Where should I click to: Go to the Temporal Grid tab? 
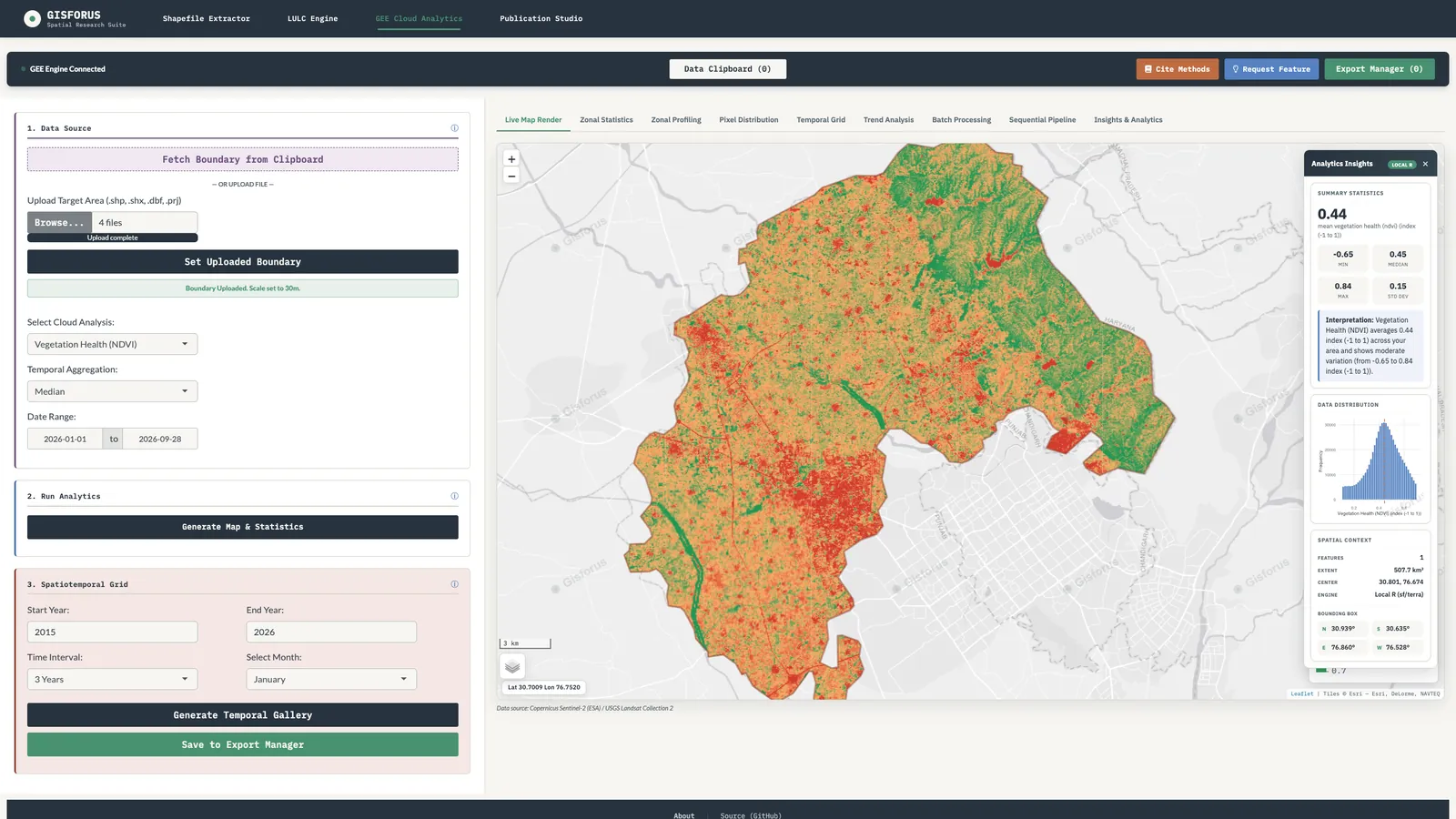pyautogui.click(x=821, y=120)
